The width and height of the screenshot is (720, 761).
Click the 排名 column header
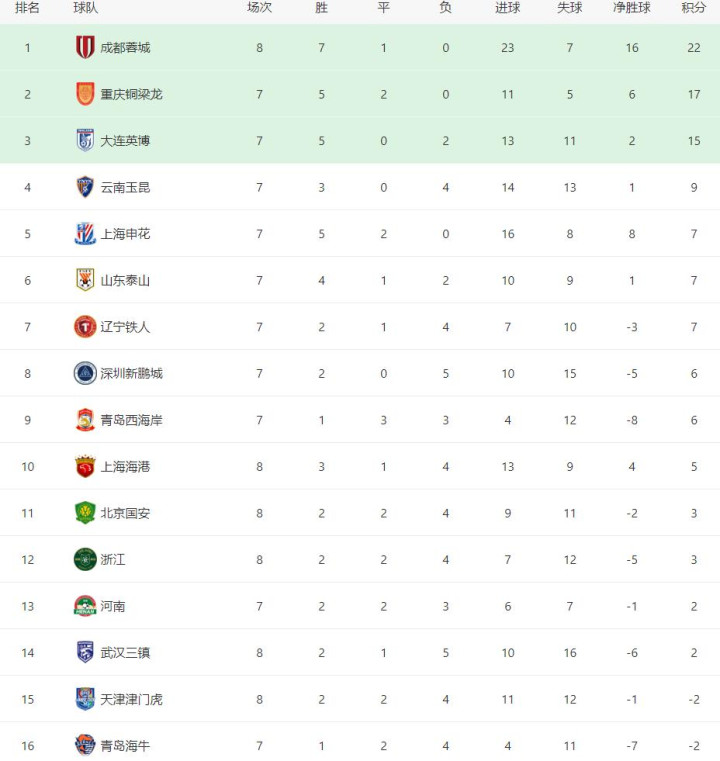click(x=27, y=8)
